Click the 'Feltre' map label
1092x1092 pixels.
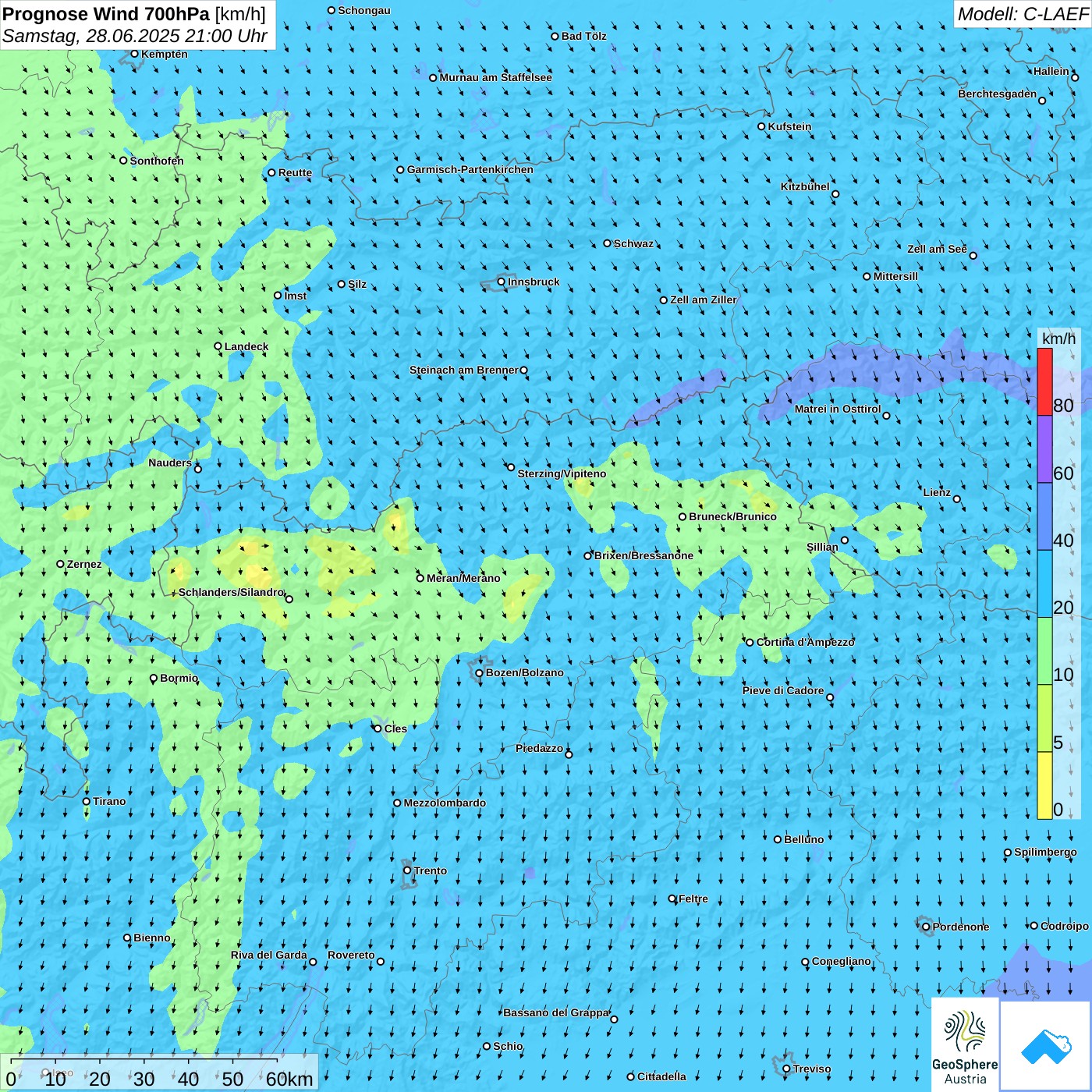click(693, 899)
